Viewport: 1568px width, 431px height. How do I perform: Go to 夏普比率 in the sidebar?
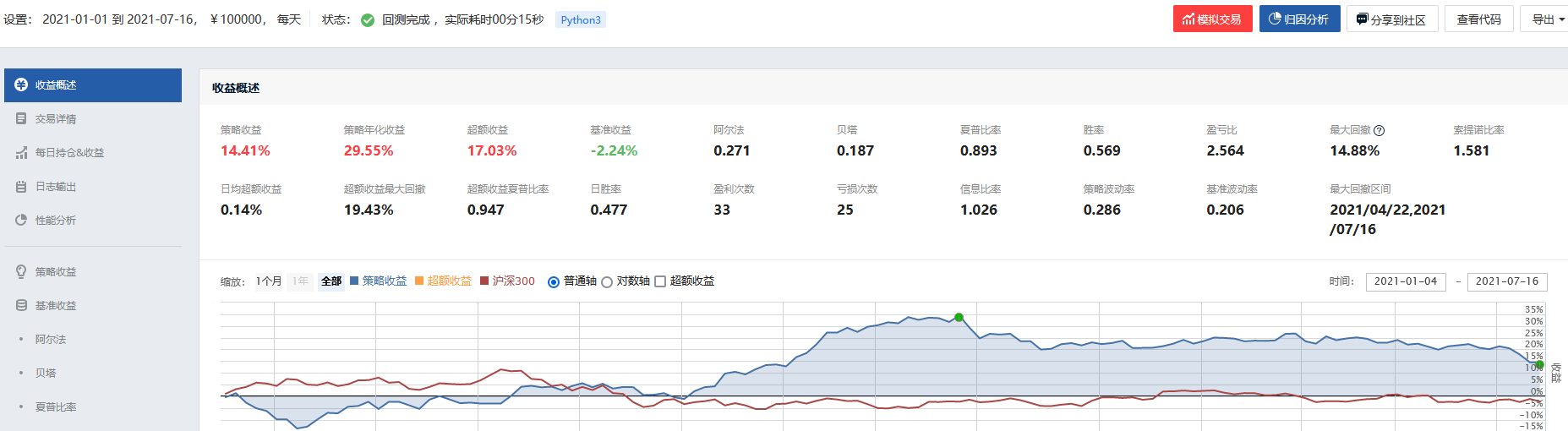56,407
